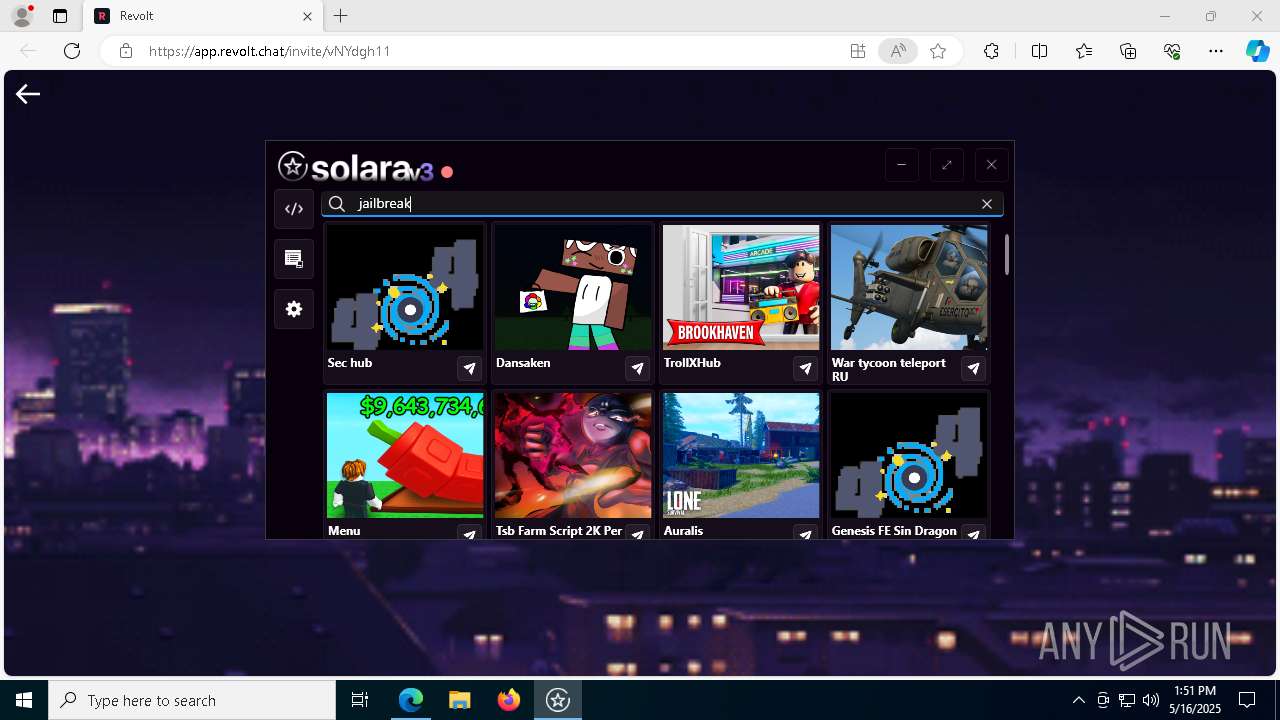Add this page to favorites

[x=938, y=51]
